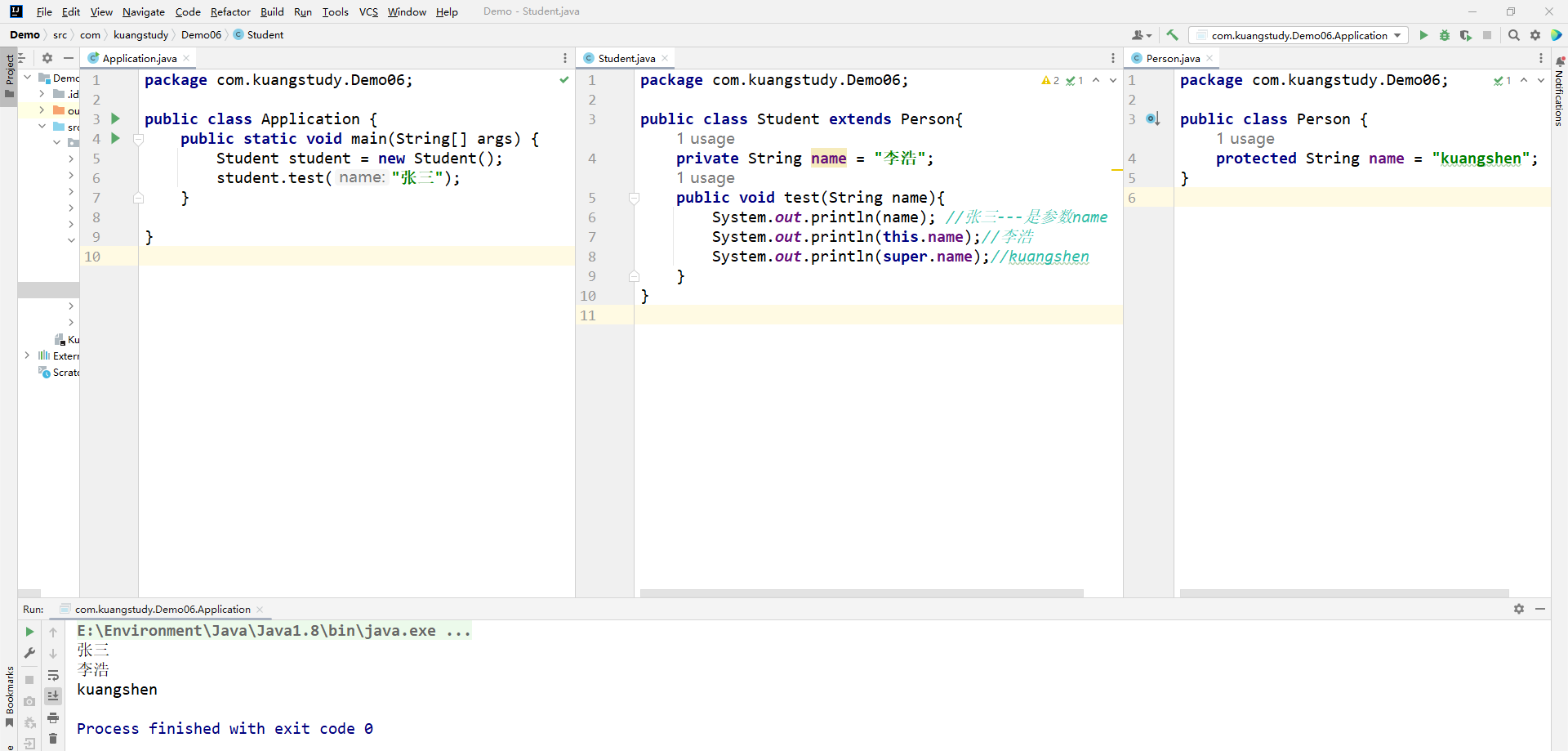The height and width of the screenshot is (751, 1568).
Task: Toggle scroll to end in Run console
Action: (x=53, y=696)
